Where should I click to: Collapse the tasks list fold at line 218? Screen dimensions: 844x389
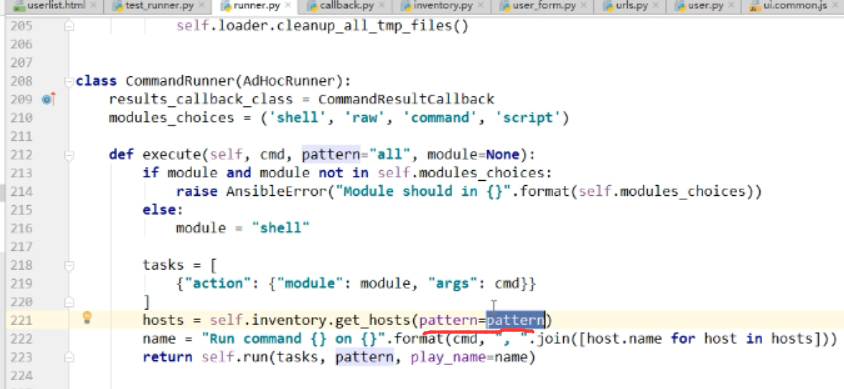coord(69,265)
